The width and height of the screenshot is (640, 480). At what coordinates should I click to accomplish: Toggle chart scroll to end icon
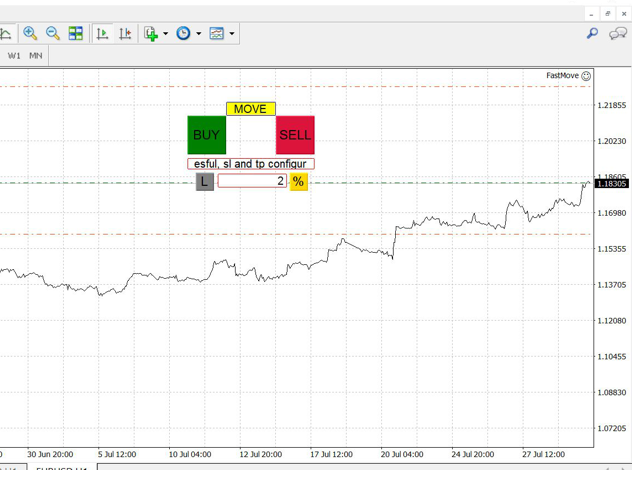pos(102,33)
